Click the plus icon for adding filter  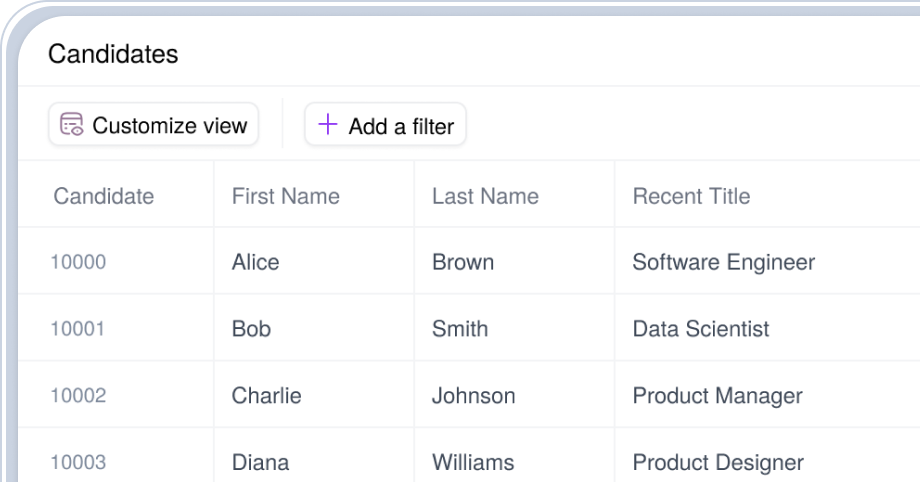tap(327, 125)
